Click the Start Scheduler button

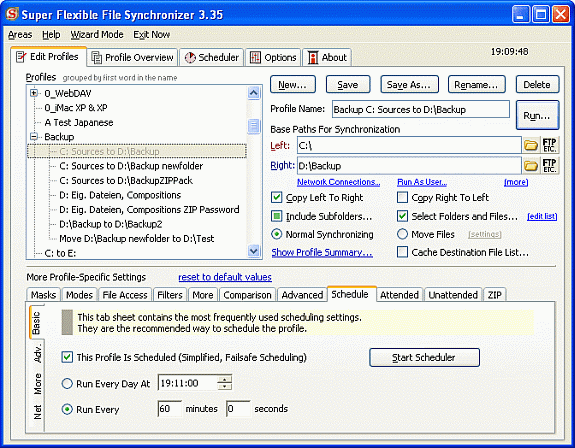pyautogui.click(x=424, y=357)
